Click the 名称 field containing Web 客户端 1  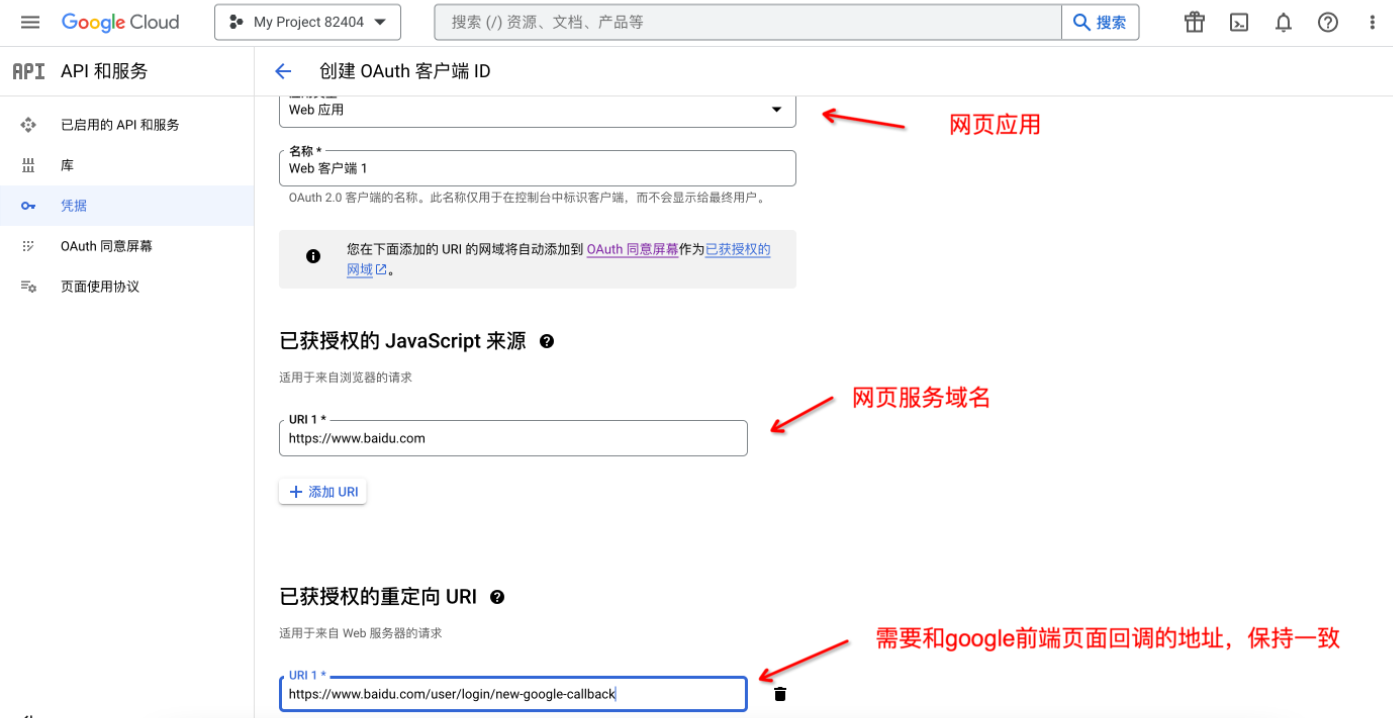tap(537, 168)
